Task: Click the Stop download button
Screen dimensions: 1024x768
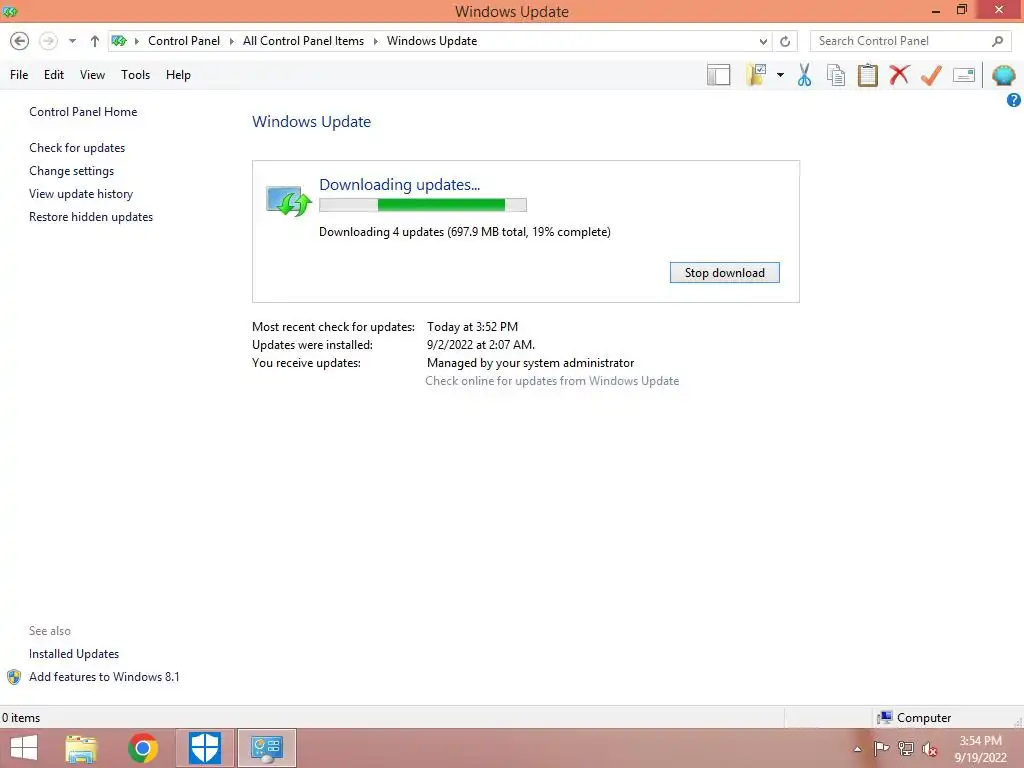Action: point(725,273)
